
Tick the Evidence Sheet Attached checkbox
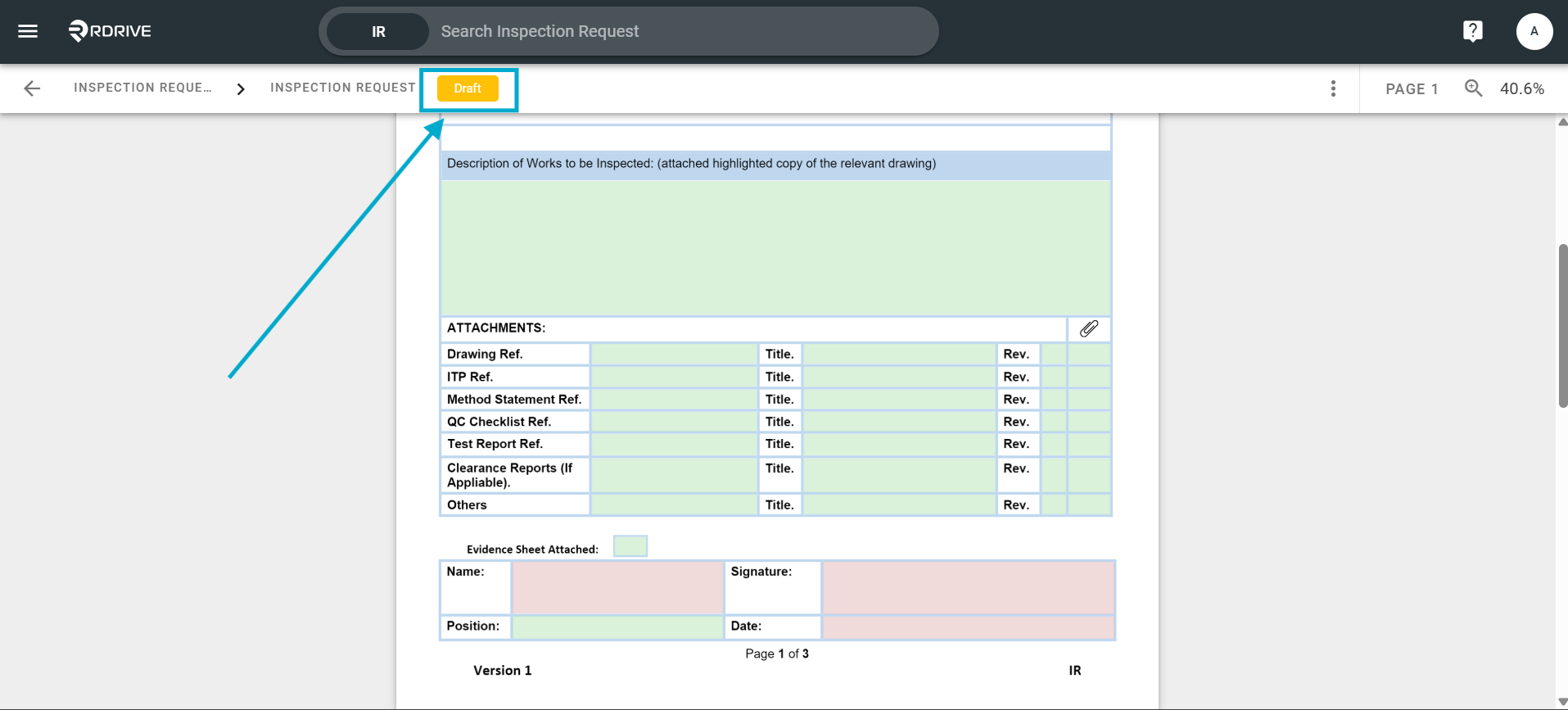pyautogui.click(x=630, y=546)
